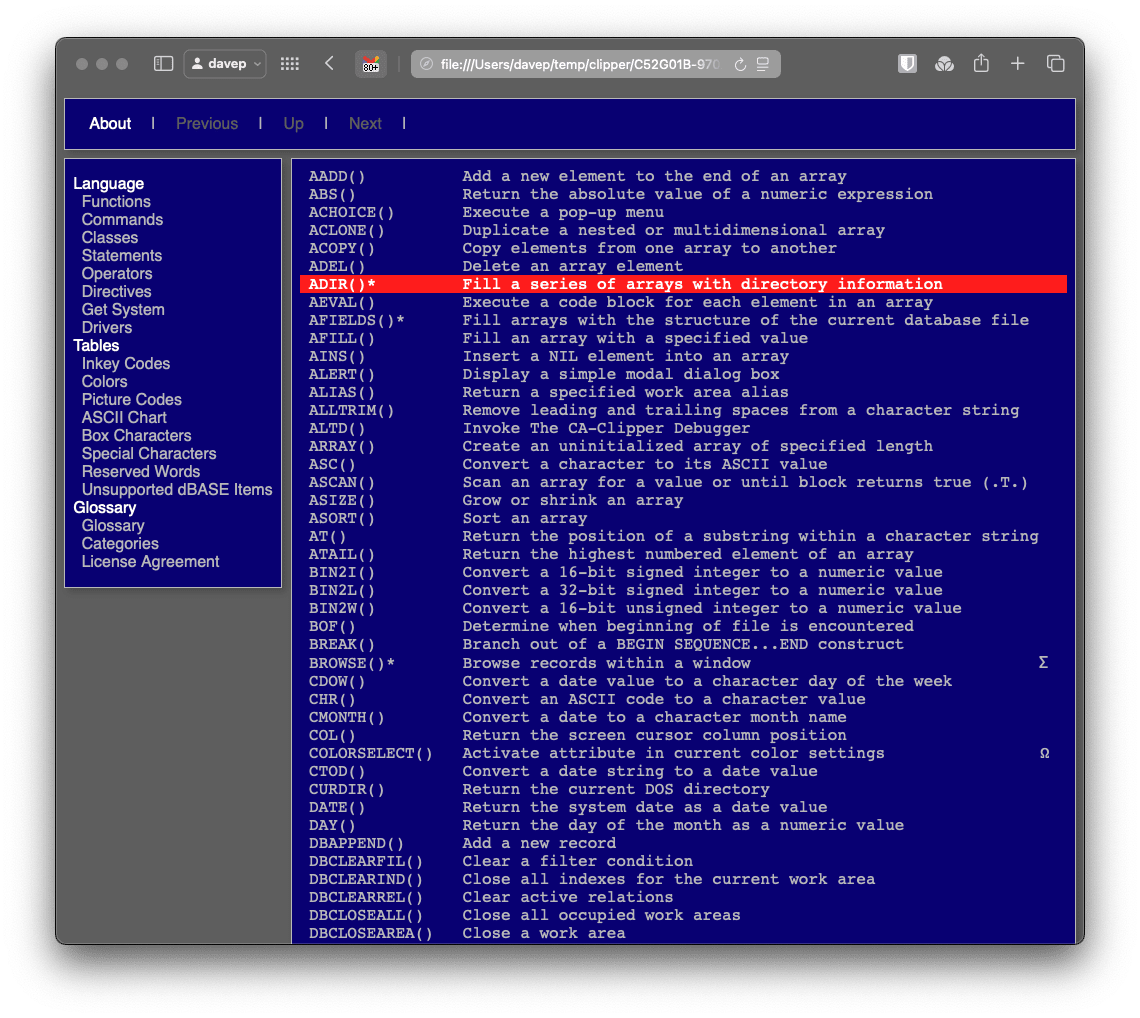This screenshot has height=1018, width=1140.
Task: Open the Functions sidebar link
Action: pyautogui.click(x=116, y=201)
